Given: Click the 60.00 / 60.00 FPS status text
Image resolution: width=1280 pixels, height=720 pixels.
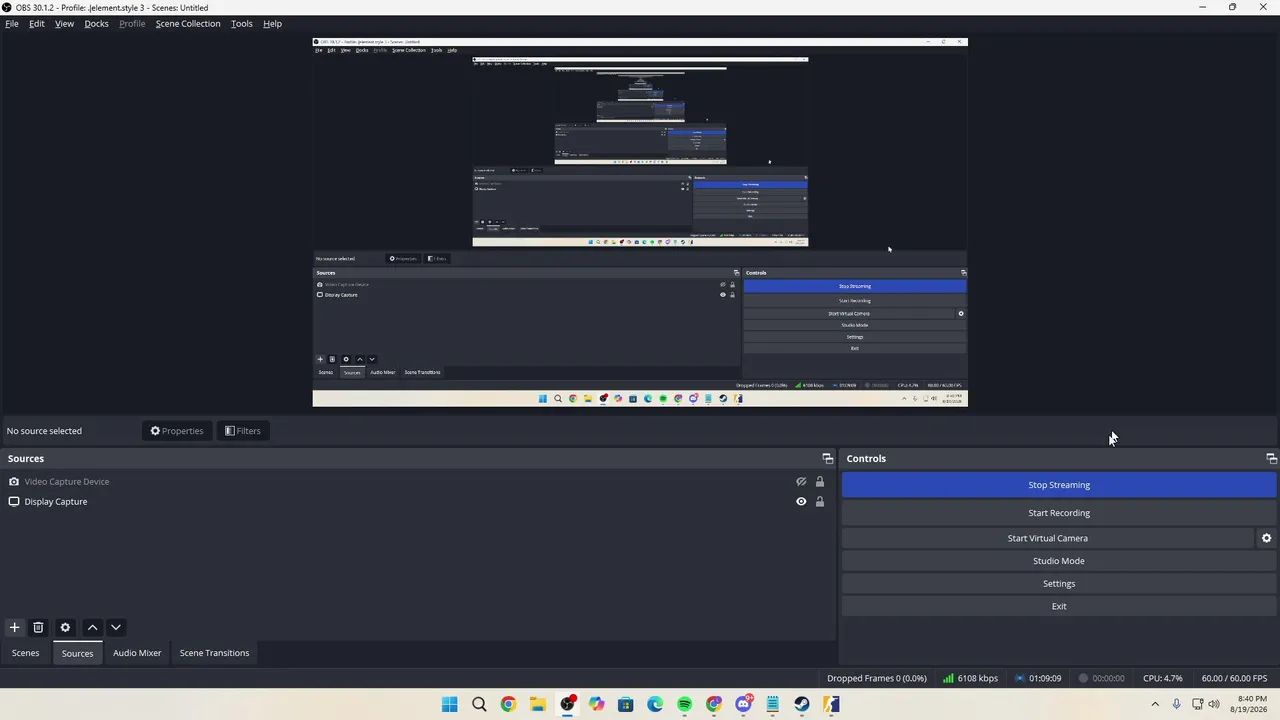Looking at the screenshot, I should [1234, 678].
